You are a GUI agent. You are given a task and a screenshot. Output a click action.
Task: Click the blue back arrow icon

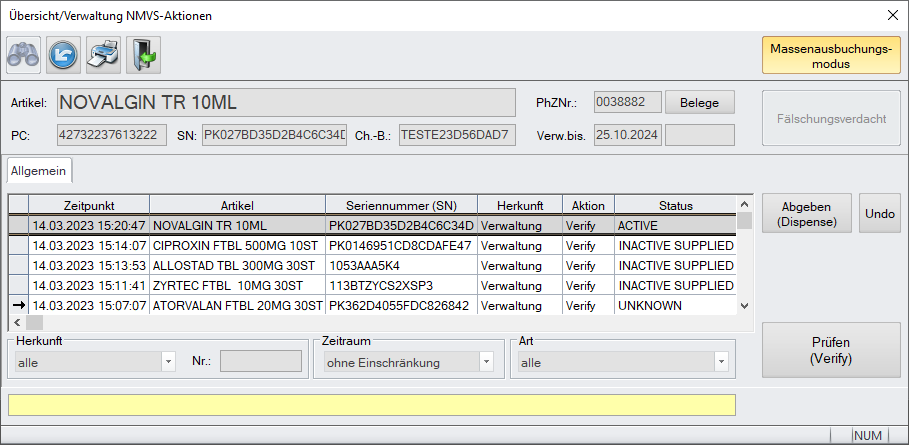pyautogui.click(x=63, y=54)
